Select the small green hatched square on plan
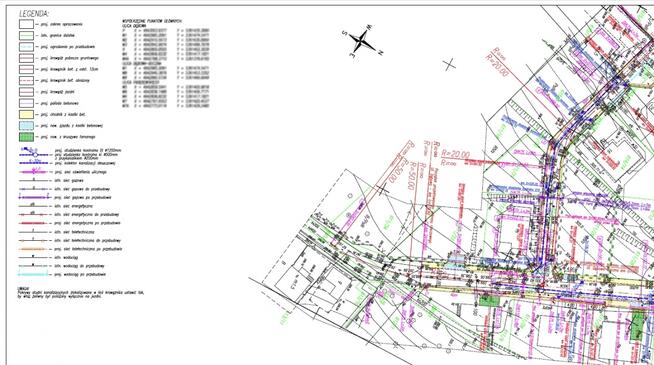Image resolution: width=654 pixels, height=365 pixels. 484,300
